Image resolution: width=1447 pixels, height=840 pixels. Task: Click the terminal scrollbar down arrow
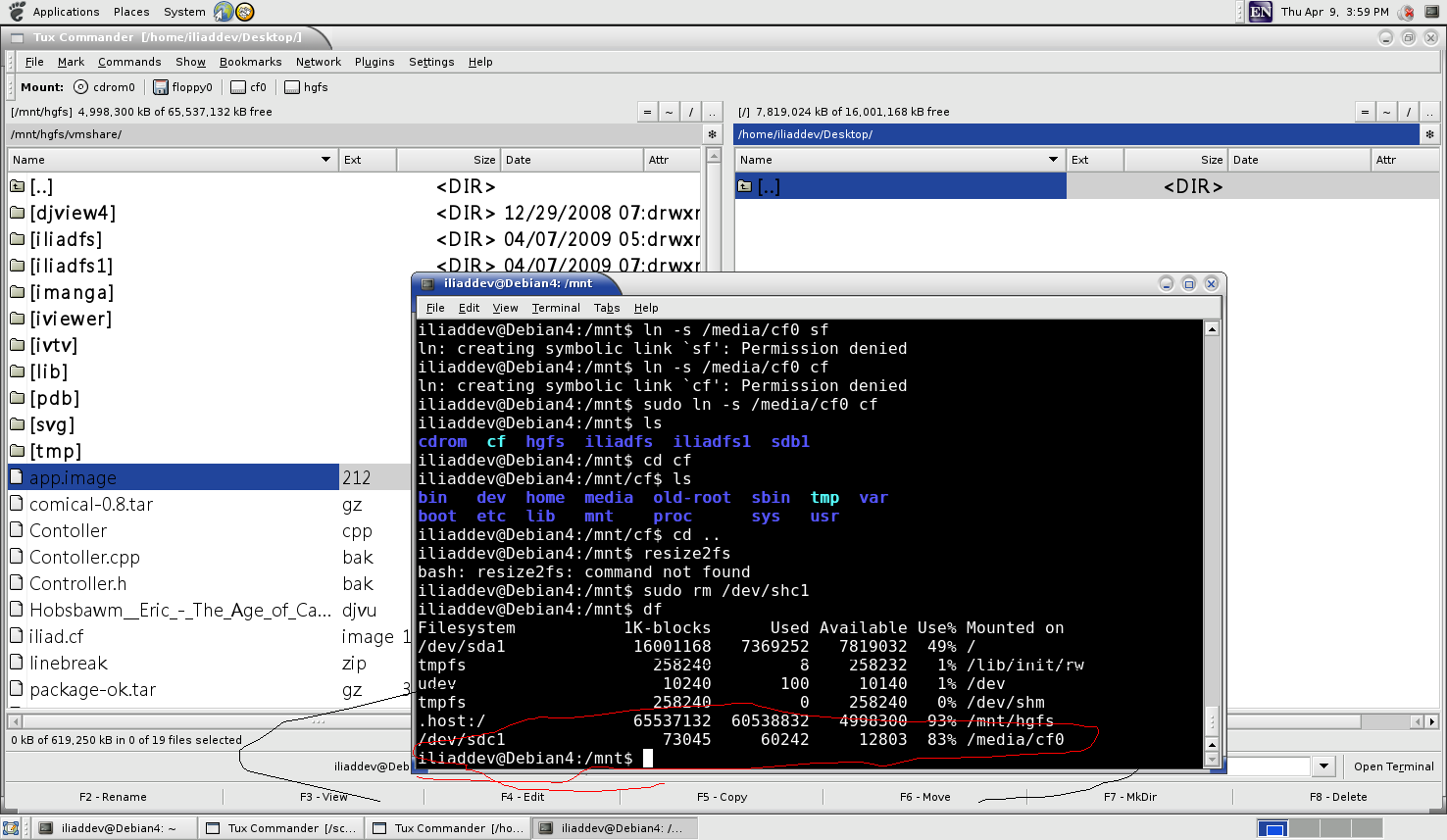point(1212,760)
